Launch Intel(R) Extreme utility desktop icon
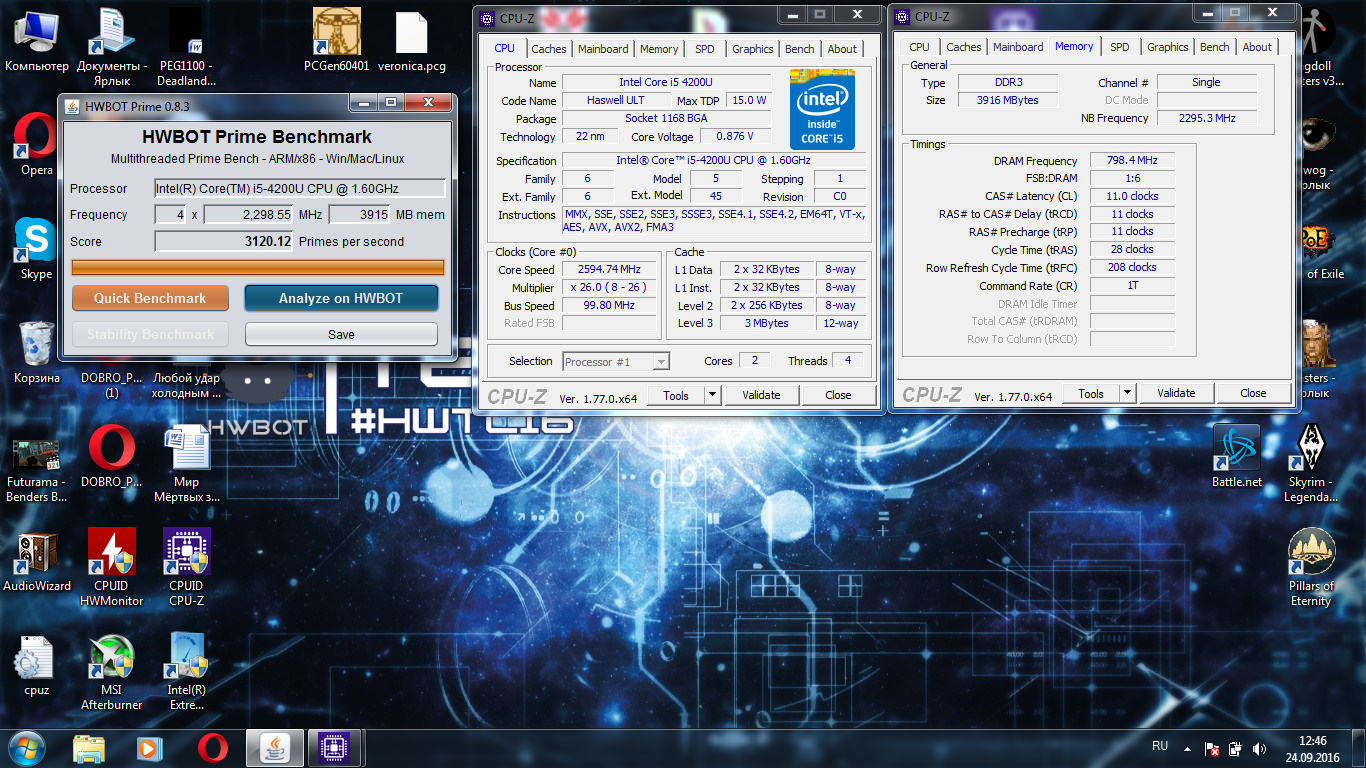The height and width of the screenshot is (768, 1366). 186,672
